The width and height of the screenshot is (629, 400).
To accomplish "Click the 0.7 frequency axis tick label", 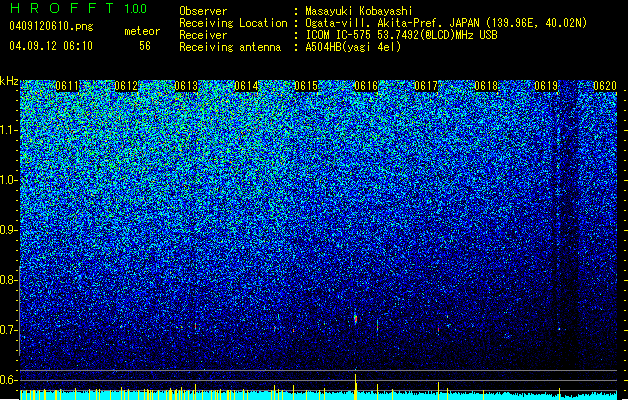I will click(x=9, y=330).
